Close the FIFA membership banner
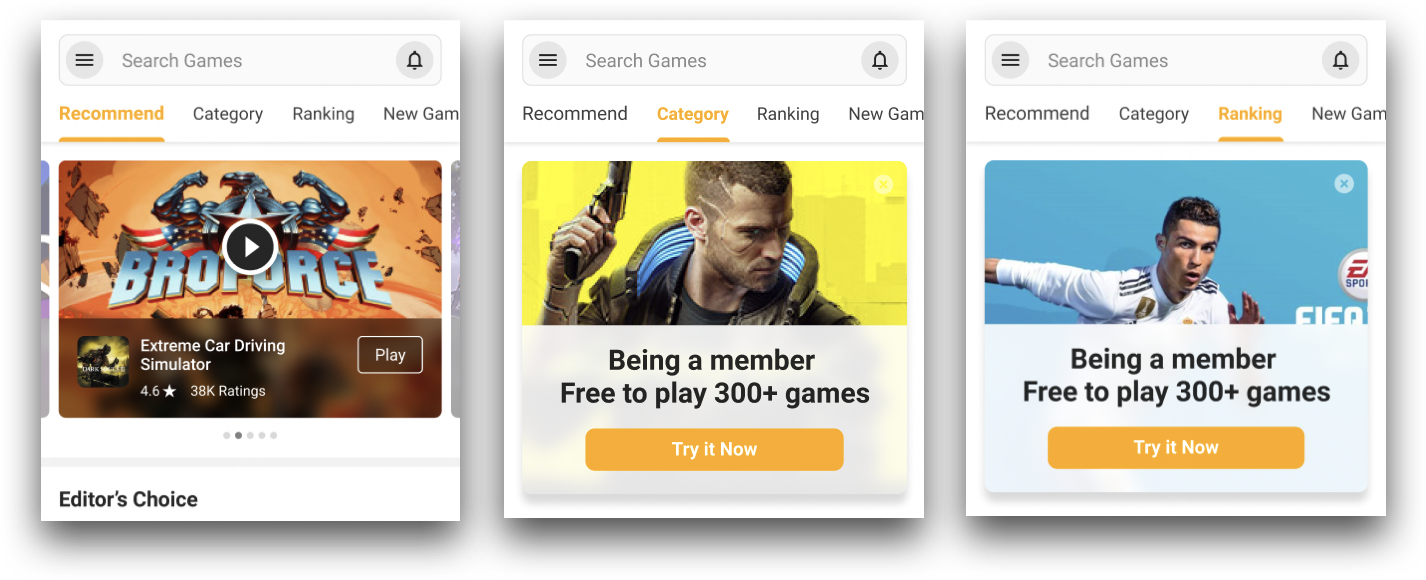Screen dimensions: 1426x580 [x=1344, y=183]
